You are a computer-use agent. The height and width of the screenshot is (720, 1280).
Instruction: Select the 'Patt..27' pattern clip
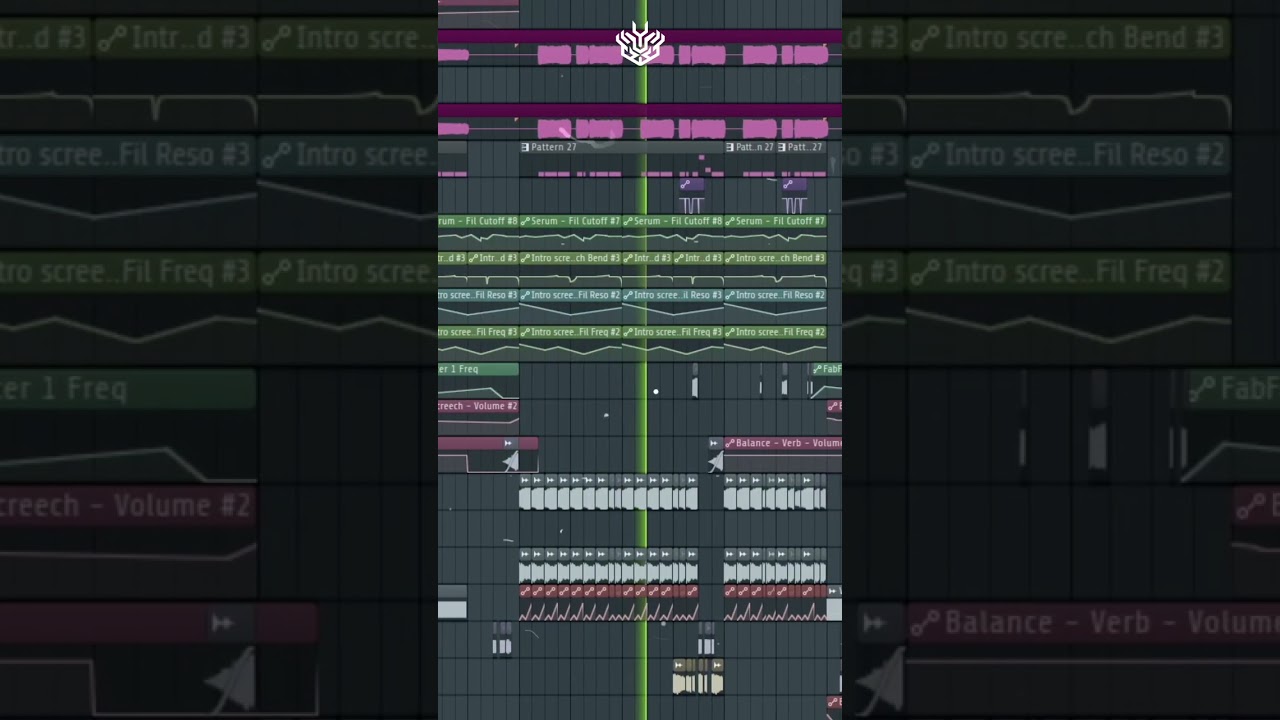pyautogui.click(x=804, y=147)
